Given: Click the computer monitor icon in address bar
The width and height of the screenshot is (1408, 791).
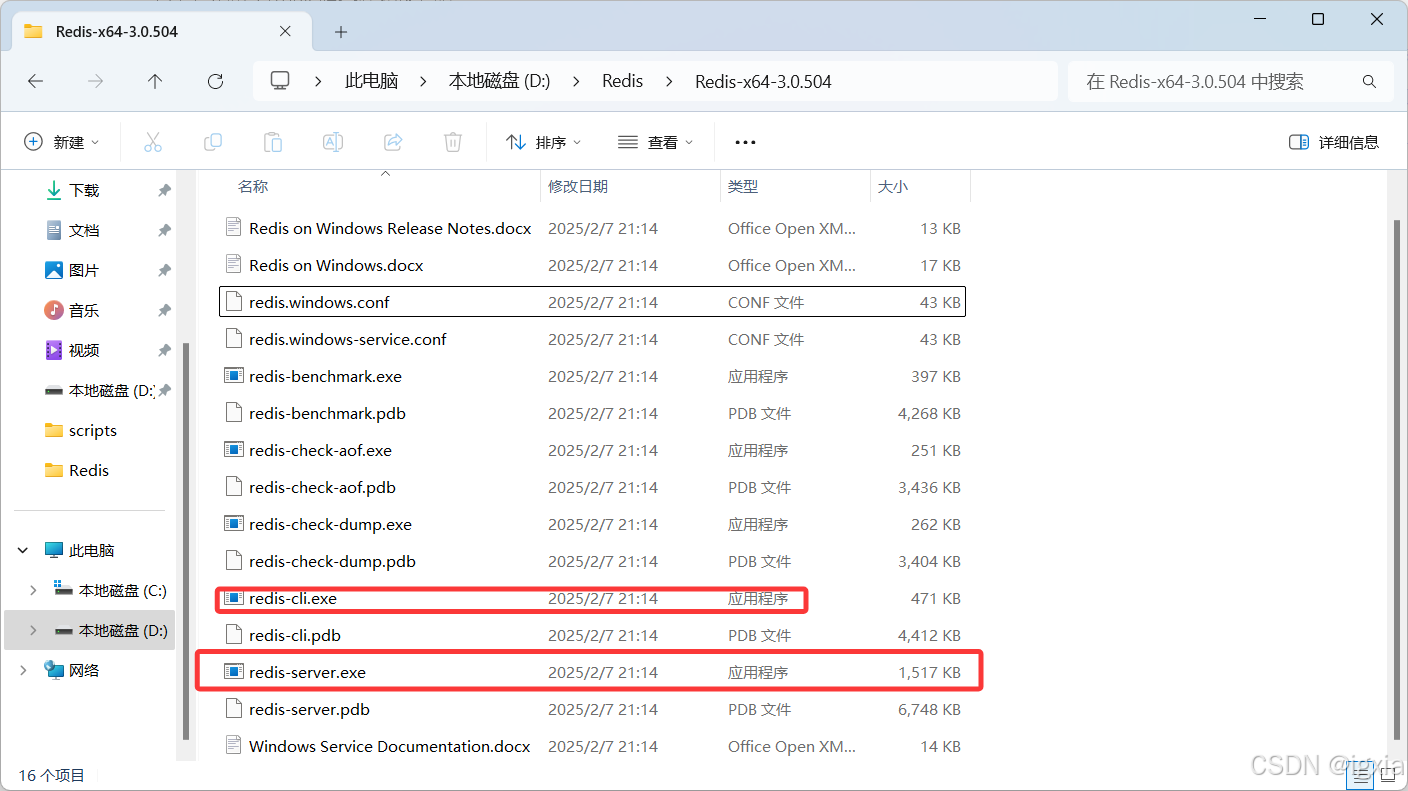Looking at the screenshot, I should point(280,81).
